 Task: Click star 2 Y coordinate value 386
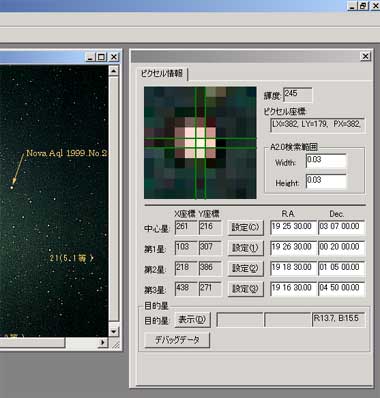(x=210, y=268)
